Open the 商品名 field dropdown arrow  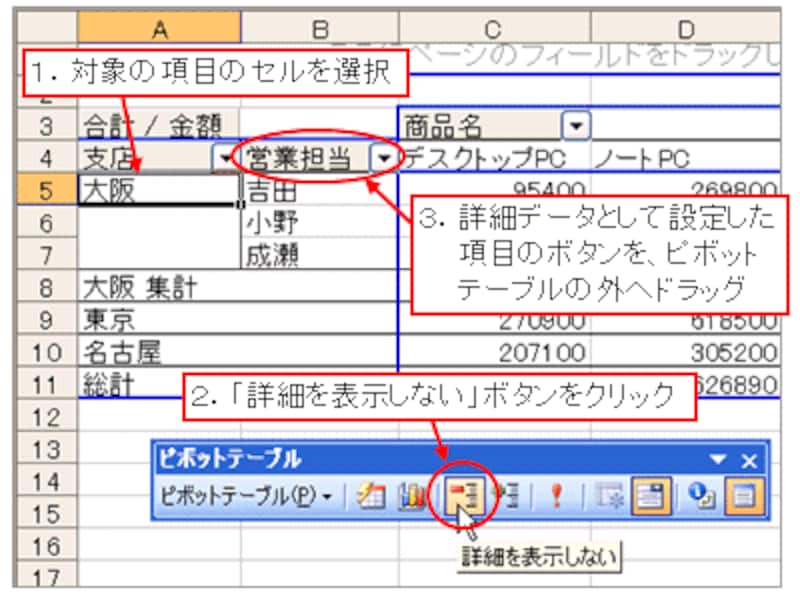(576, 126)
